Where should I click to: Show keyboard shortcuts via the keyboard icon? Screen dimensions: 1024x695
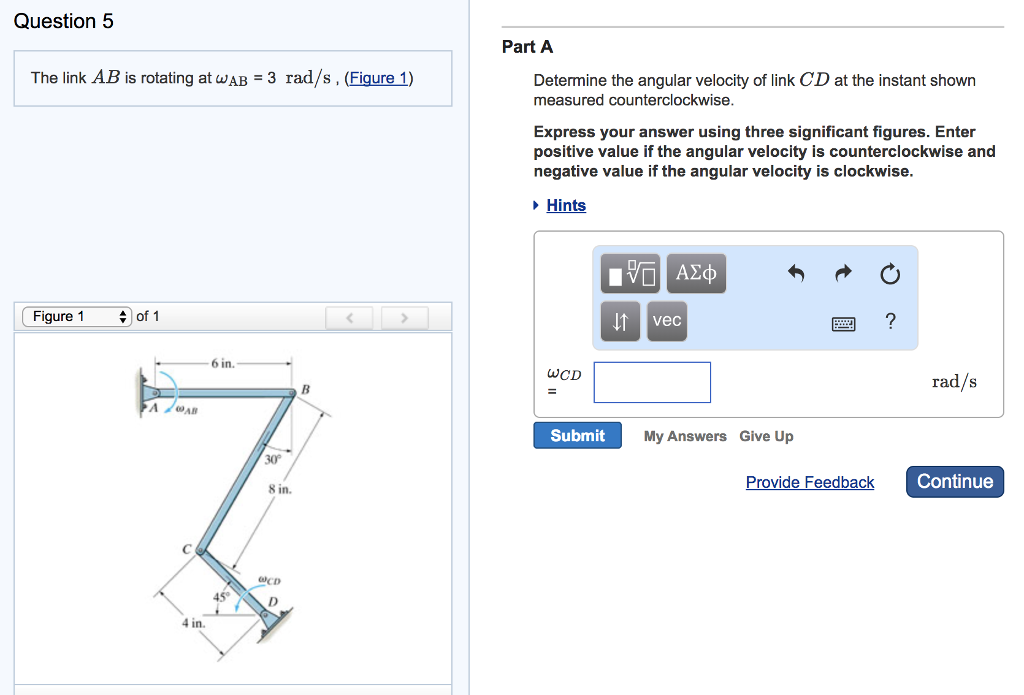843,322
